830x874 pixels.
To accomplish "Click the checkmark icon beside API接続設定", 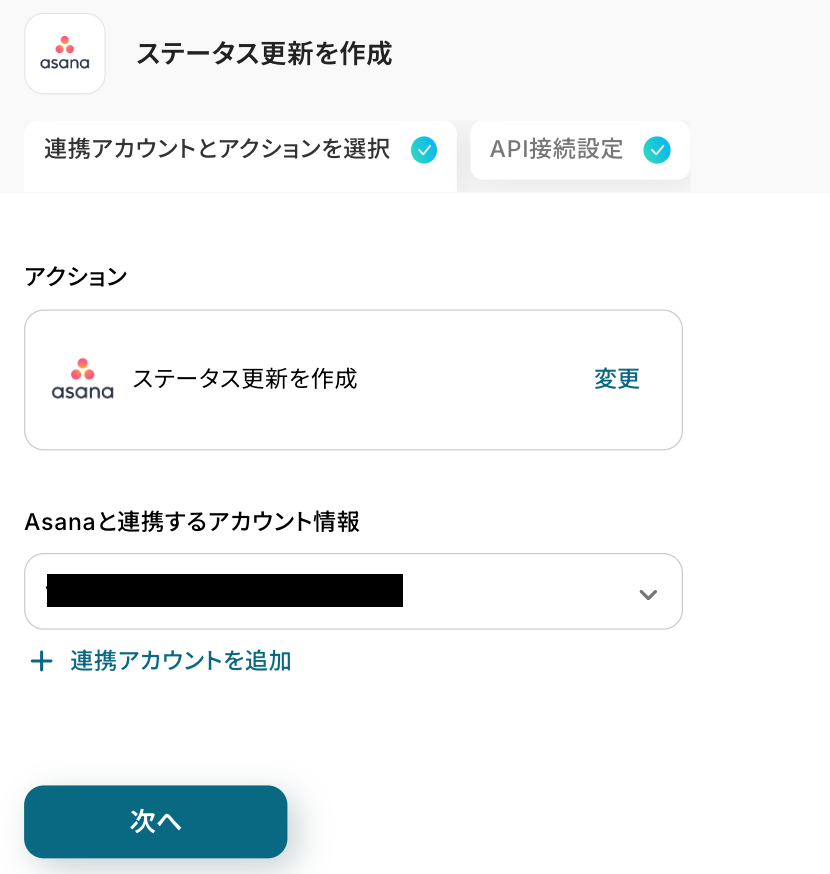I will pos(657,150).
